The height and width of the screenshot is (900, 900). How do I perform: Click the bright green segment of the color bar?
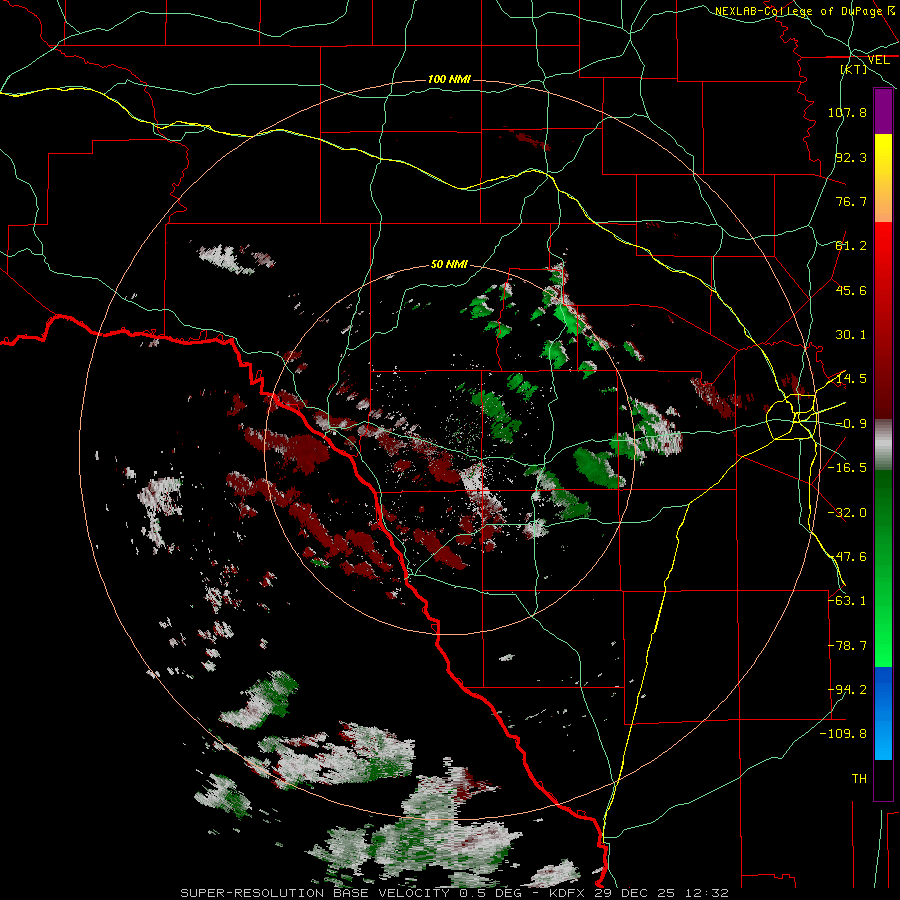(883, 568)
